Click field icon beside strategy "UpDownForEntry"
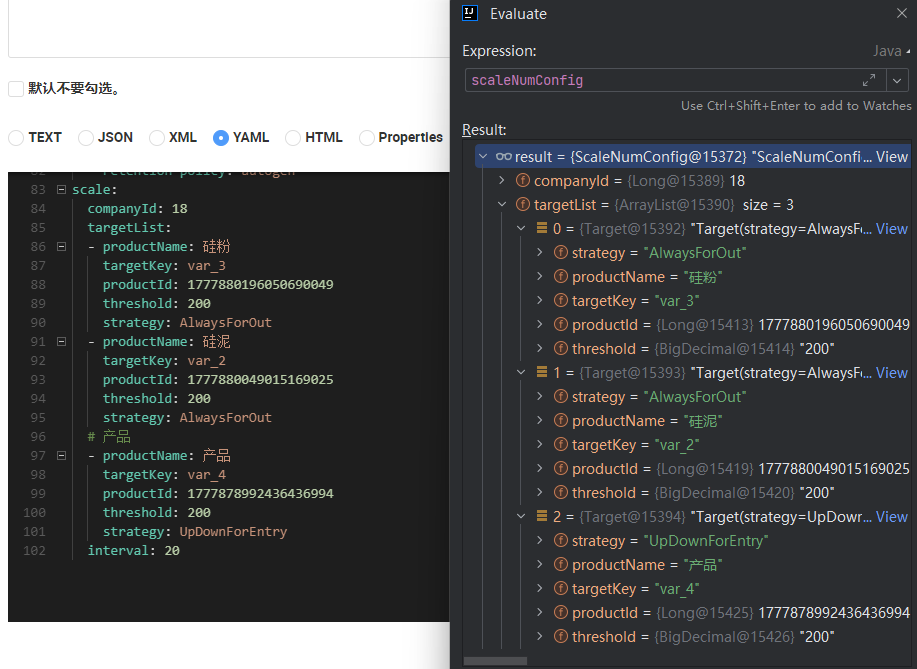Viewport: 917px width, 669px height. coord(561,540)
